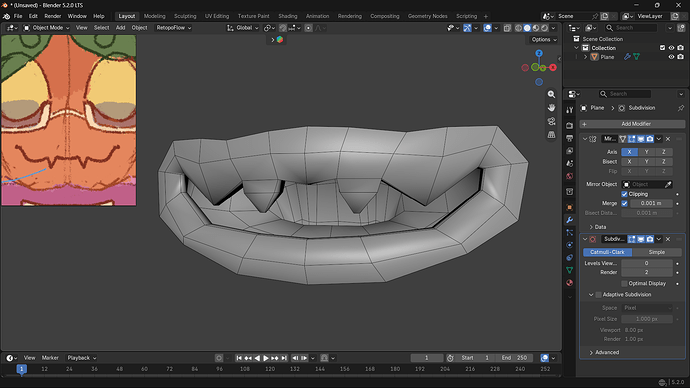Toggle Mirror axis Y button
This screenshot has height=388, width=690.
click(x=646, y=152)
